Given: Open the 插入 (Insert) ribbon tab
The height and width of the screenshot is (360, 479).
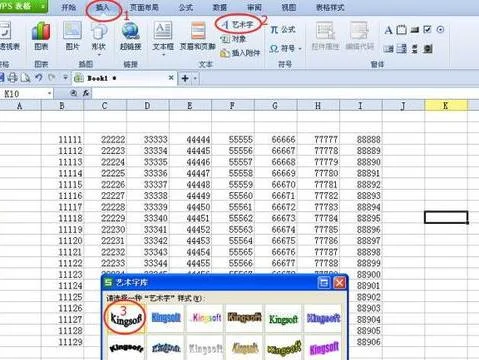Looking at the screenshot, I should tap(103, 7).
